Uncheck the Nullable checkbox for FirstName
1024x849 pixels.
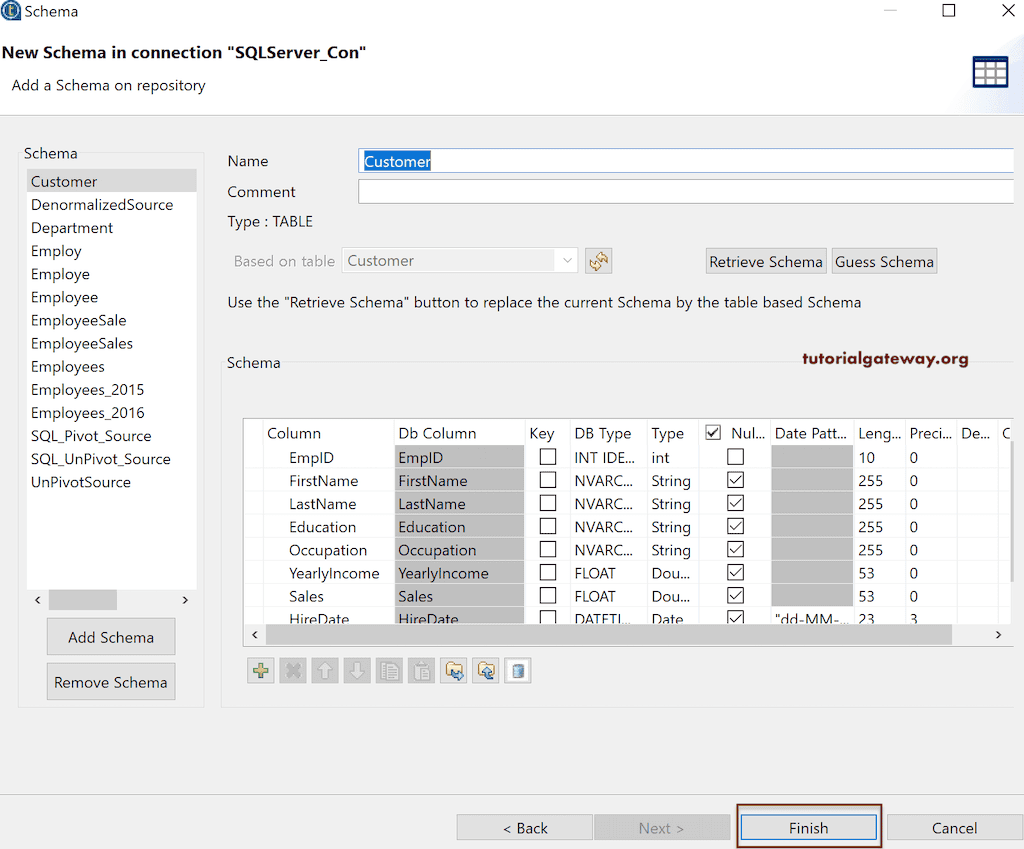[x=735, y=479]
